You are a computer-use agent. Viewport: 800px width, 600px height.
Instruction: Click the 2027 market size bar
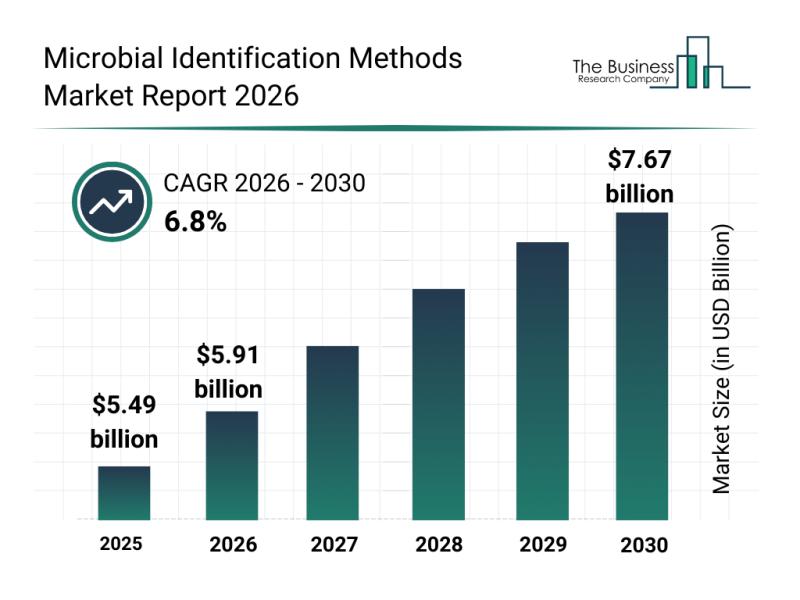(x=333, y=432)
